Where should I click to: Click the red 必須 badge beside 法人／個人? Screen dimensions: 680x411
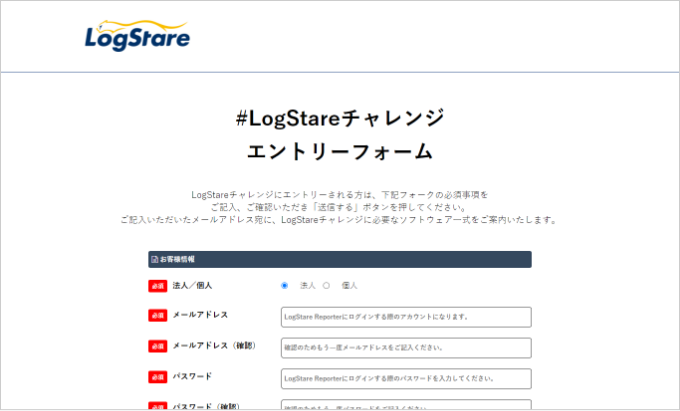pos(157,286)
